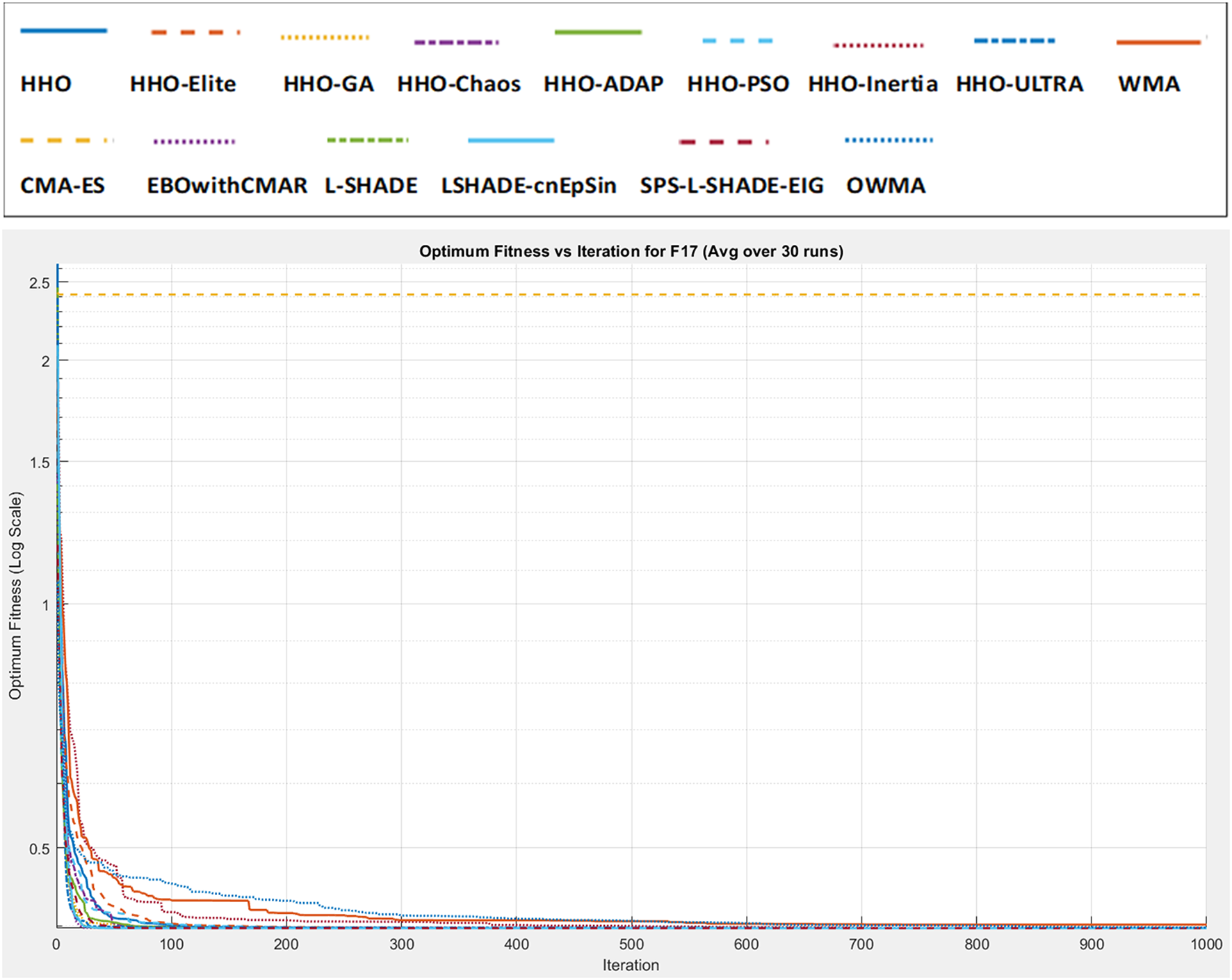
Task: Click the WMA solid orange legend line
Action: coord(1158,43)
